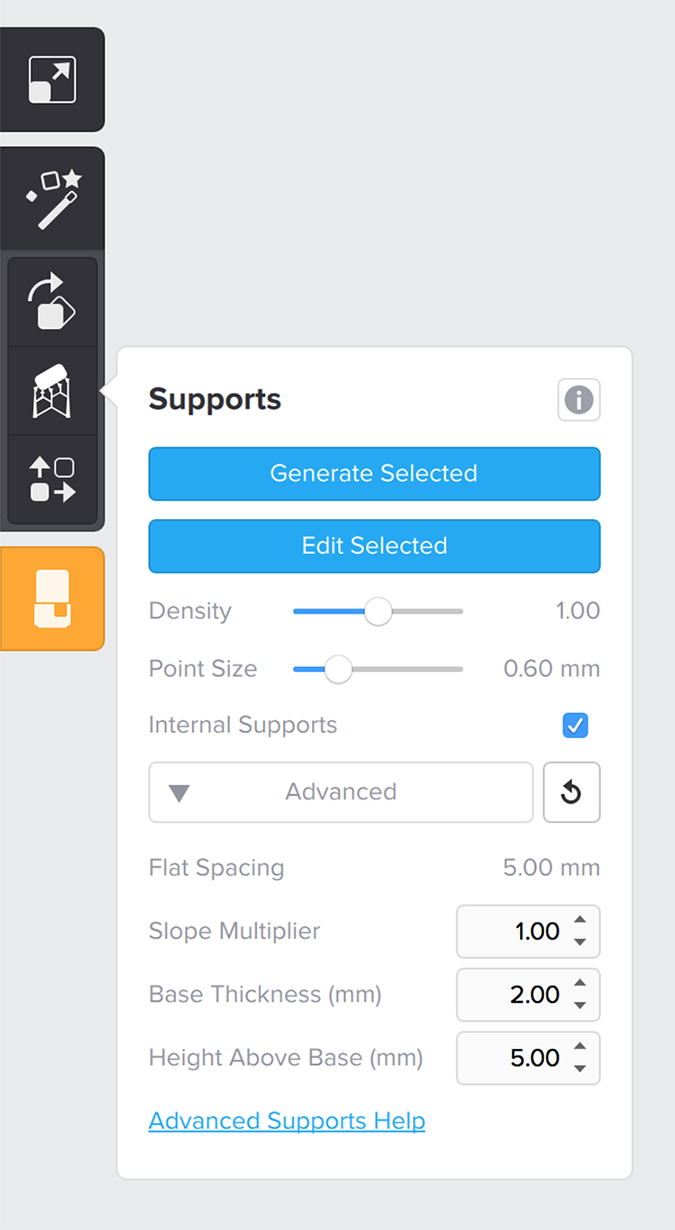Viewport: 675px width, 1230px height.
Task: Open the Orientation tool
Action: pos(53,302)
